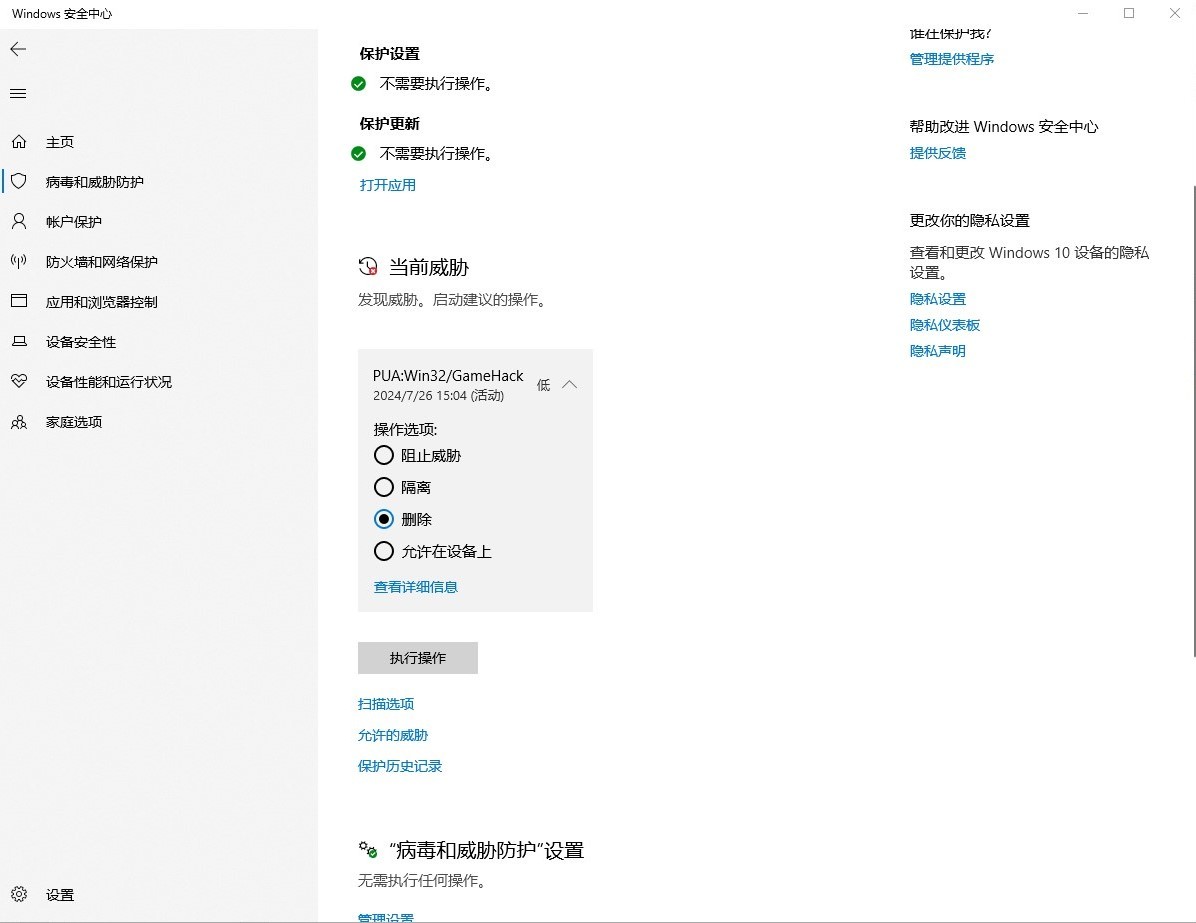The height and width of the screenshot is (923, 1196).
Task: Click the vertical scrollbar on the right edge
Action: pos(1193,420)
